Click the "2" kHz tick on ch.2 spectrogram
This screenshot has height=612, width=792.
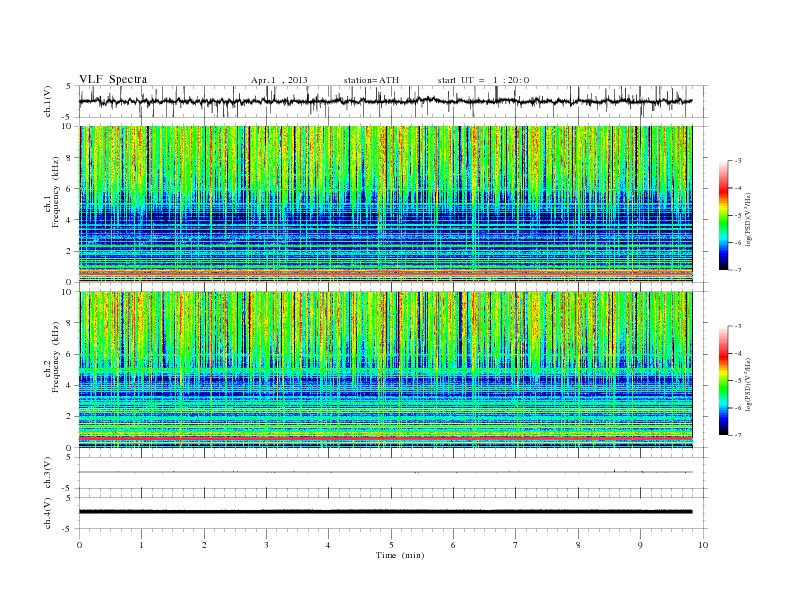tap(70, 417)
